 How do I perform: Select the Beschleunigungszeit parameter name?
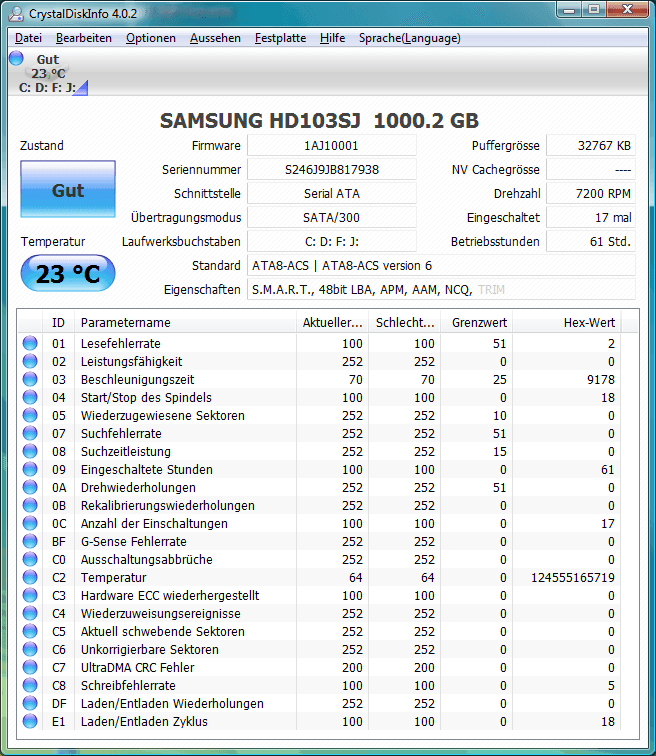click(137, 379)
